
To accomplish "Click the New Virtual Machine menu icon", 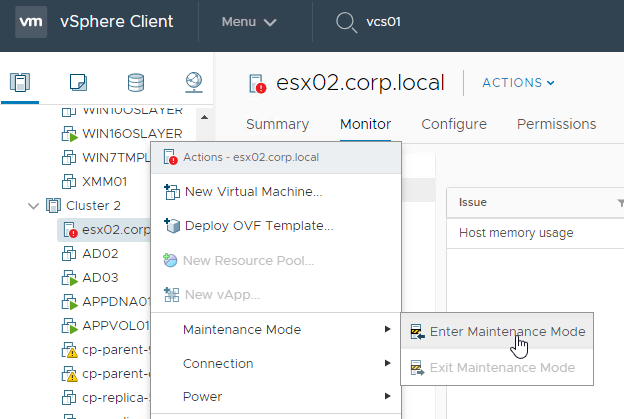I will pos(172,192).
